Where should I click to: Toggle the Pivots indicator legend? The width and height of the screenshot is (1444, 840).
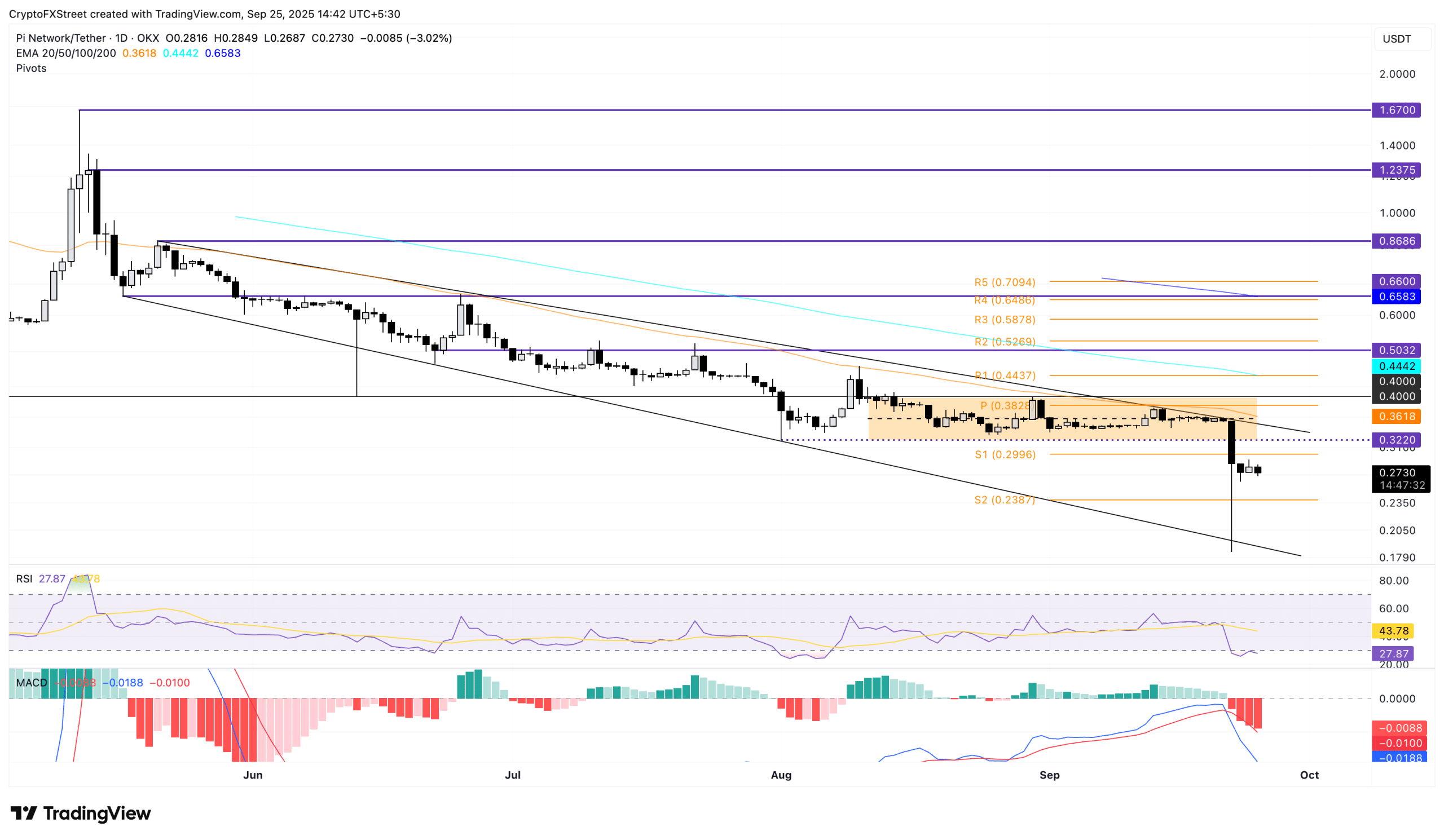point(31,68)
